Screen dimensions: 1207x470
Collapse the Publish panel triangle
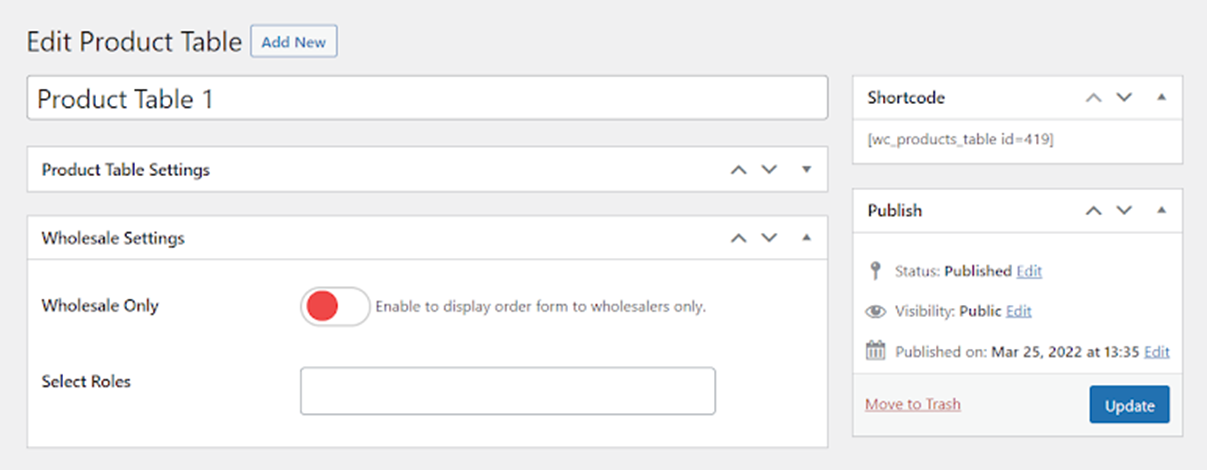pyautogui.click(x=1161, y=210)
